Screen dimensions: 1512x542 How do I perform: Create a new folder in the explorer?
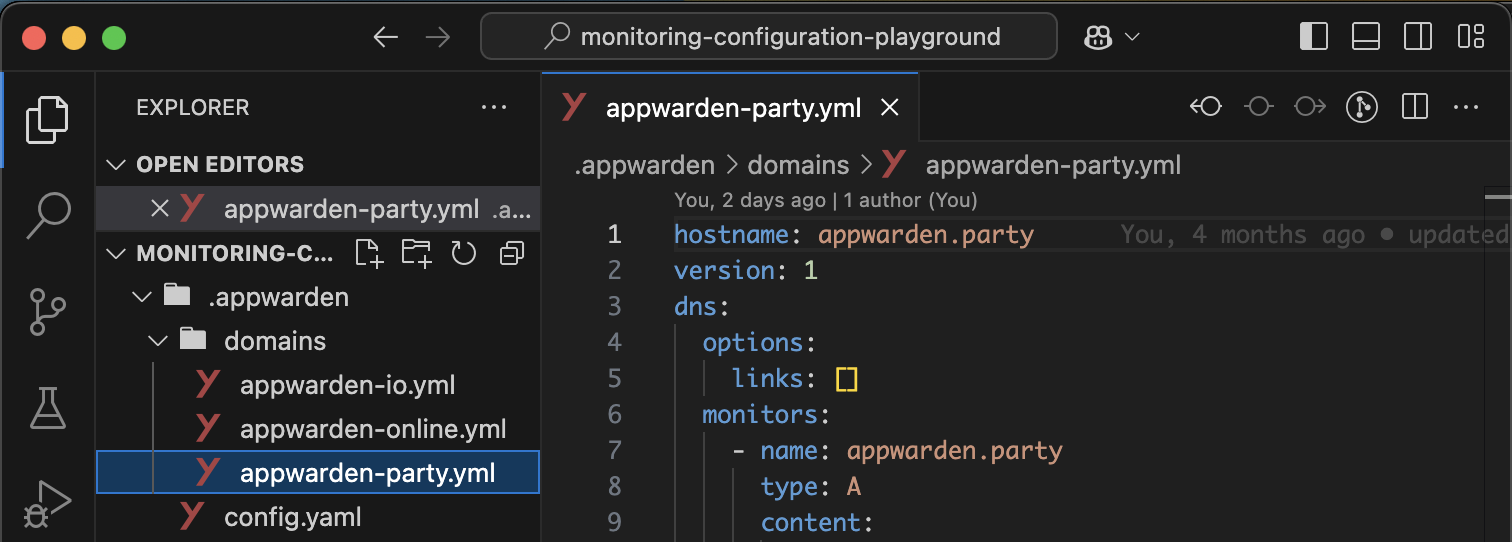tap(417, 253)
